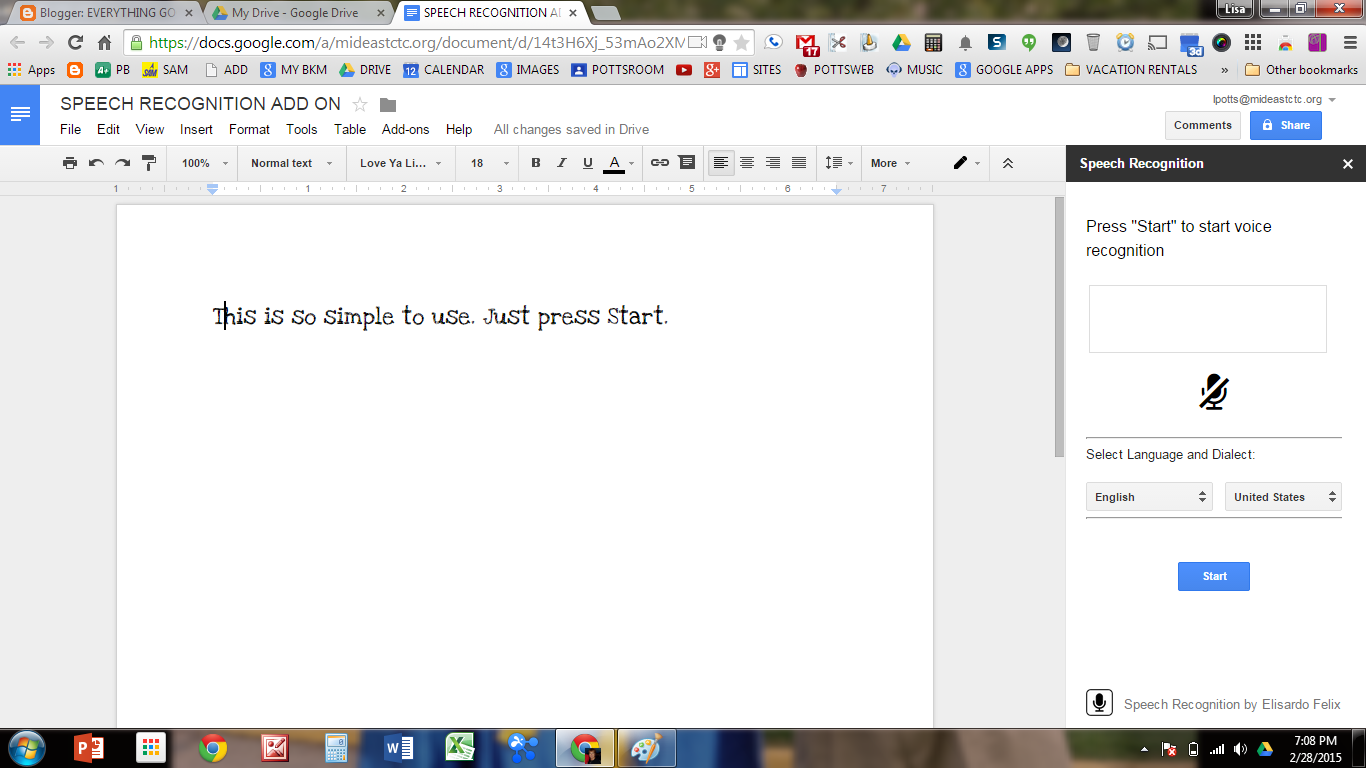The width and height of the screenshot is (1366, 768).
Task: Toggle underline formatting
Action: pyautogui.click(x=588, y=163)
